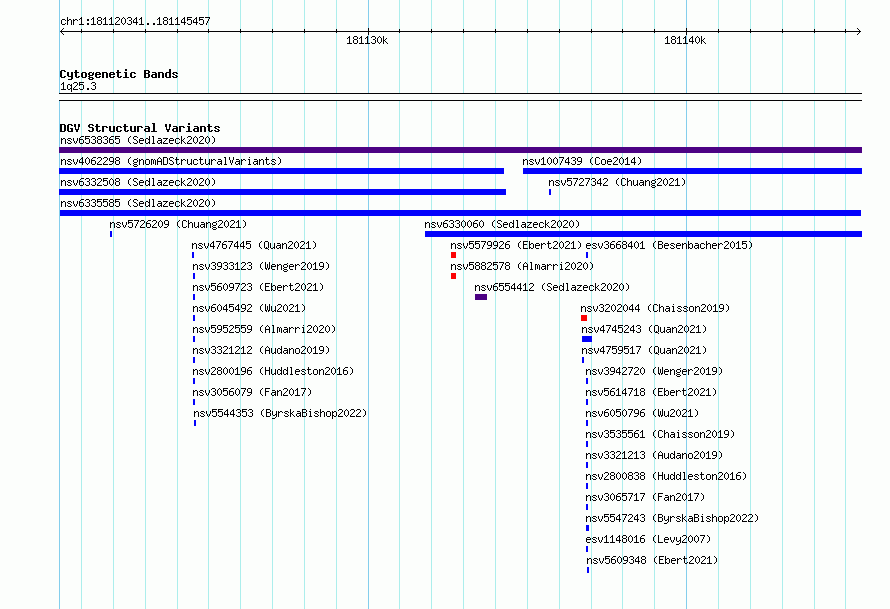Open nsv3321213 (Audano2019) variant
The image size is (890, 609).
(654, 455)
